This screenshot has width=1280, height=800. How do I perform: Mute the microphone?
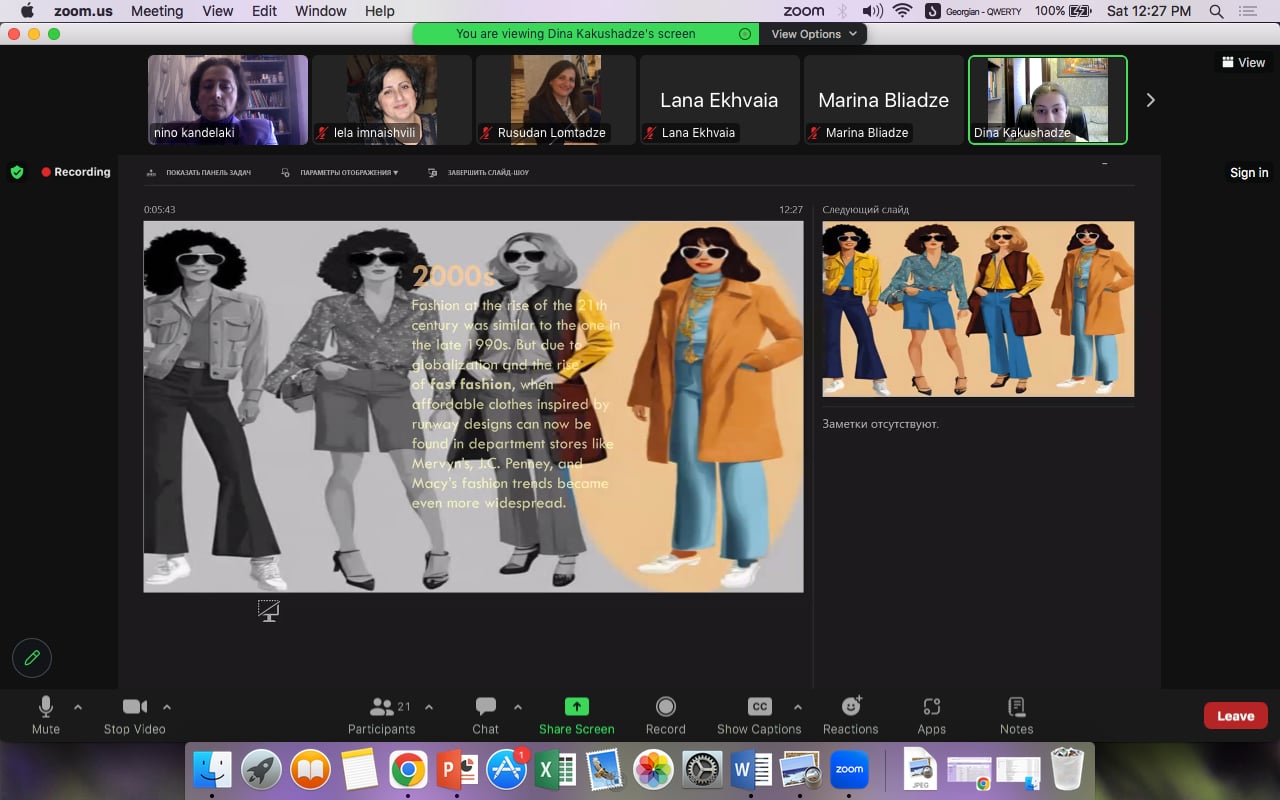[x=46, y=707]
